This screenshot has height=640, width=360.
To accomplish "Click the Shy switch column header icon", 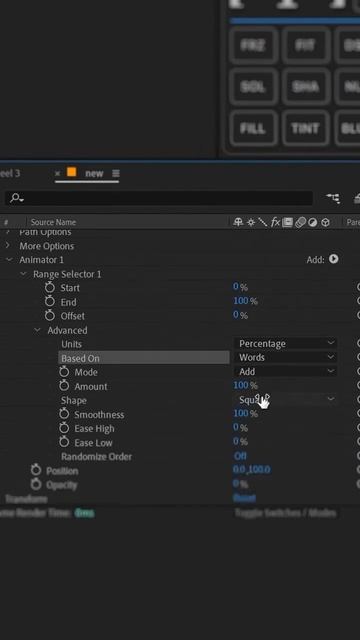I will point(238,222).
